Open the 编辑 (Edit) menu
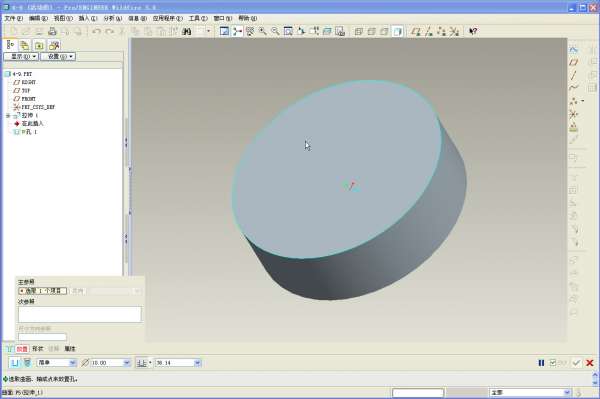Image resolution: width=600 pixels, height=399 pixels. pos(38,18)
